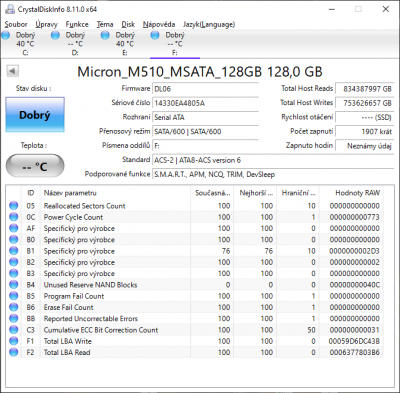
Task: Click the Firmware field DL06
Action: pos(205,89)
